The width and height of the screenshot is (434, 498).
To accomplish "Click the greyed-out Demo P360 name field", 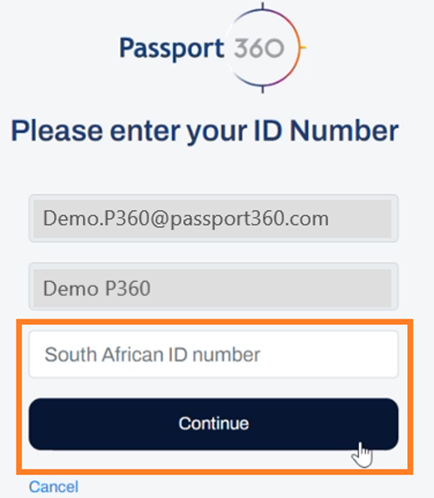I will [x=213, y=287].
